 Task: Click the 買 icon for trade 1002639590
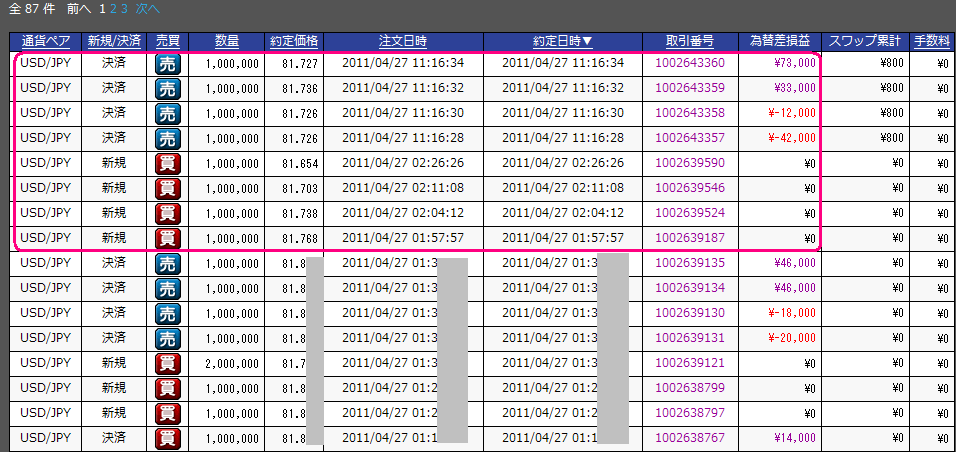click(168, 163)
